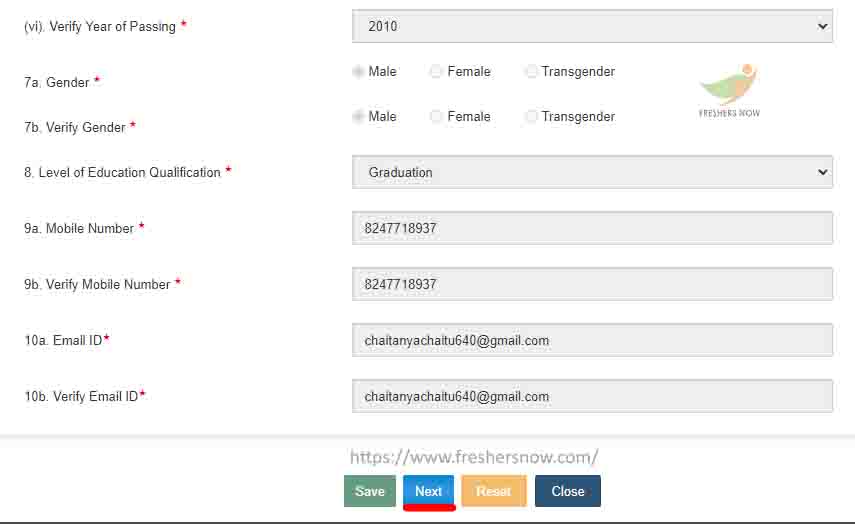This screenshot has height=524, width=855.
Task: Select Male in the 7a Gender row
Action: pyautogui.click(x=358, y=71)
